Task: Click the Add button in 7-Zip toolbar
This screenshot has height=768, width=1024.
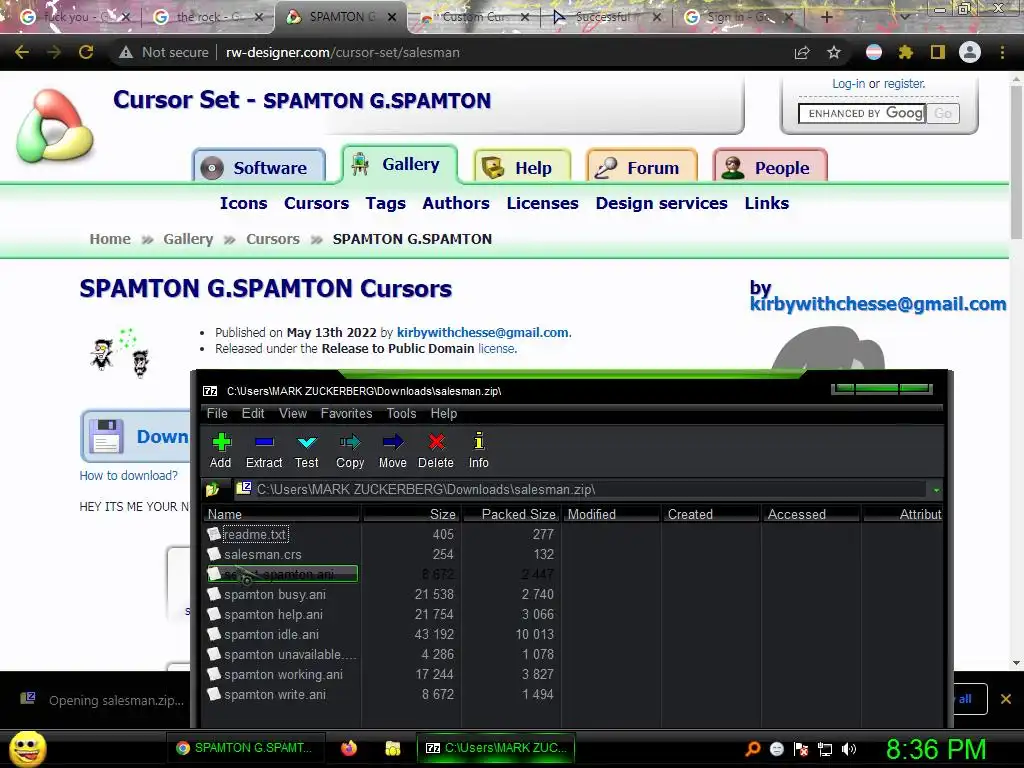Action: click(x=221, y=451)
